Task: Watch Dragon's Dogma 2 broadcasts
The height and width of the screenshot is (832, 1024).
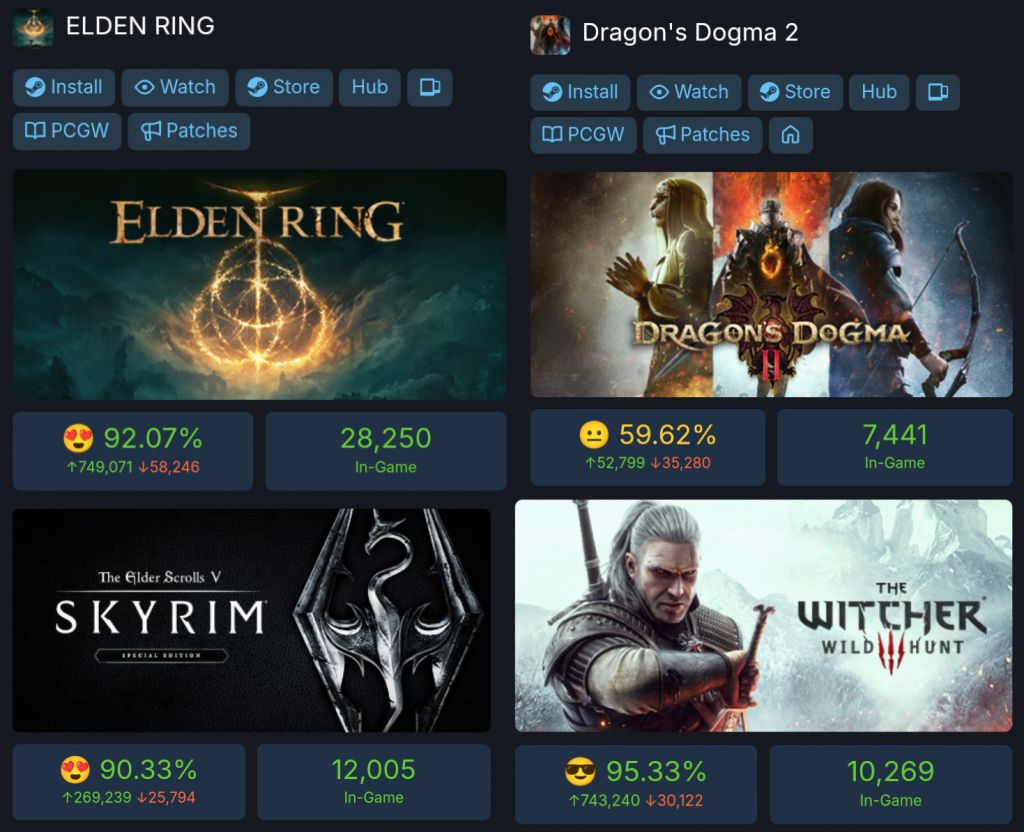Action: (689, 92)
